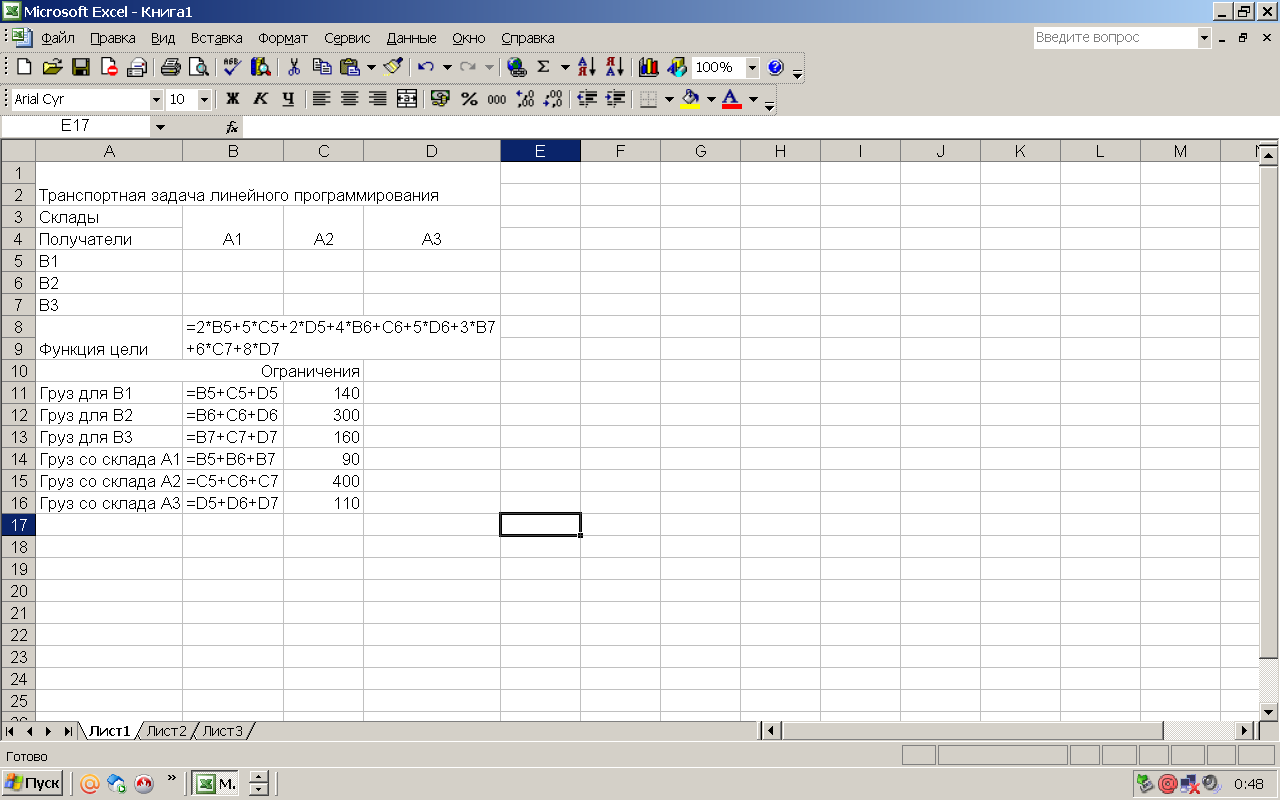
Task: Apply Percent Style format icon
Action: pos(468,99)
